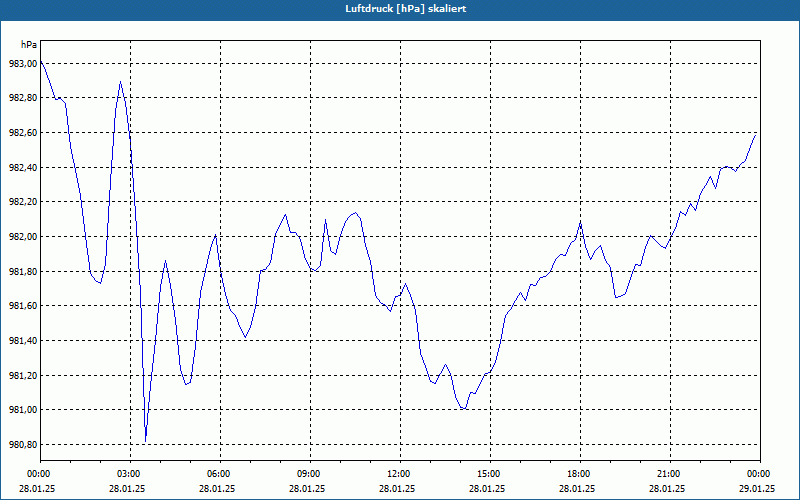Select the y-axis value 982,80

22,98
